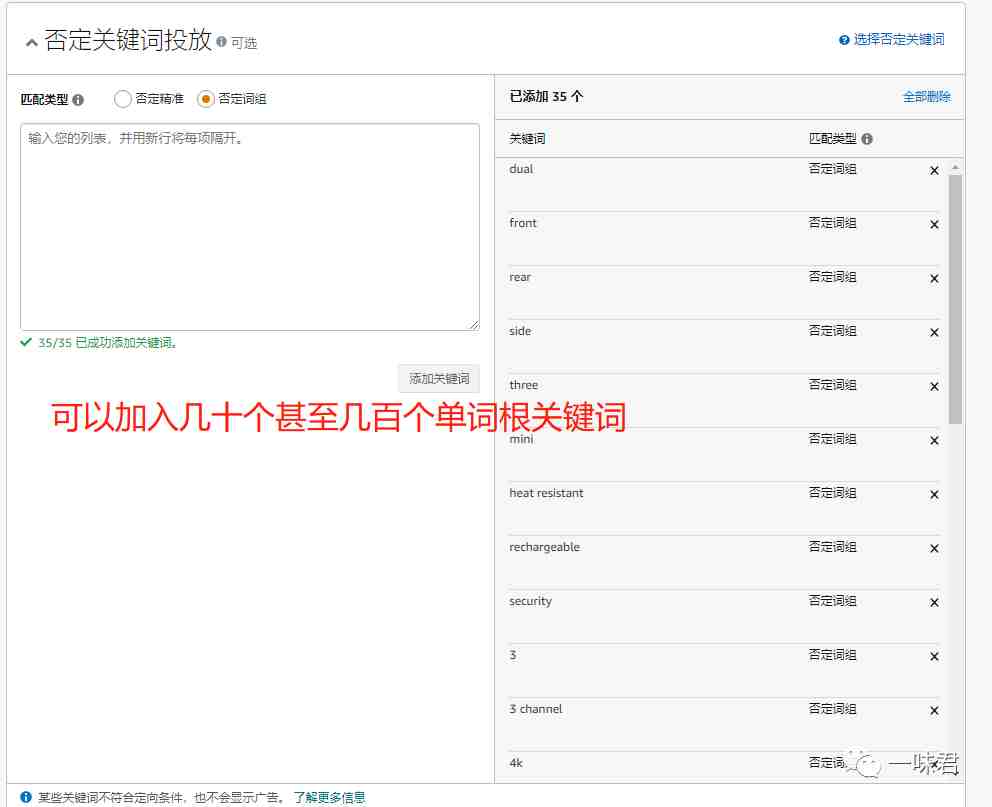Select the security keyword text
992x807 pixels.
pos(530,601)
